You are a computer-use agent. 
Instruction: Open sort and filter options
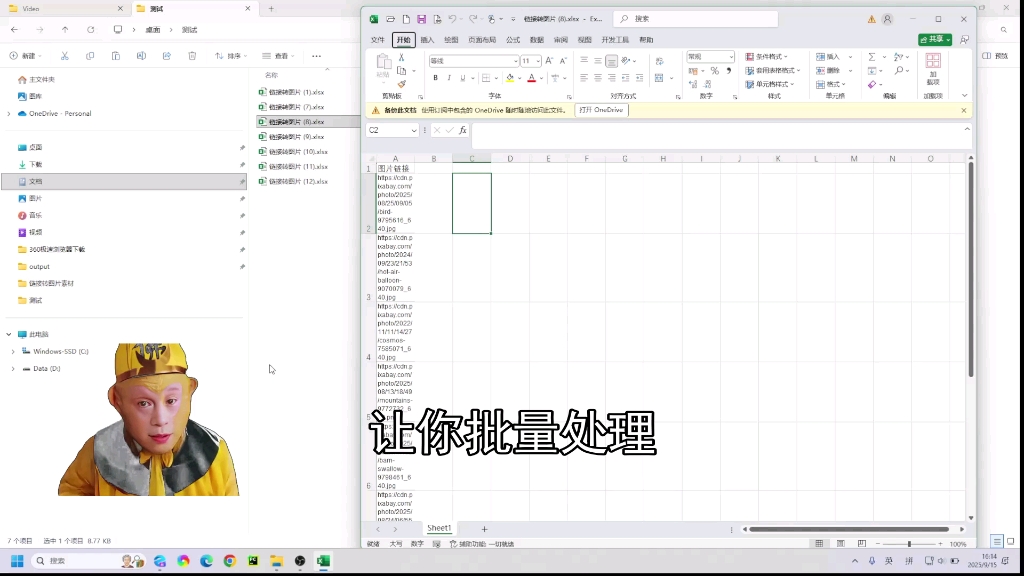898,56
